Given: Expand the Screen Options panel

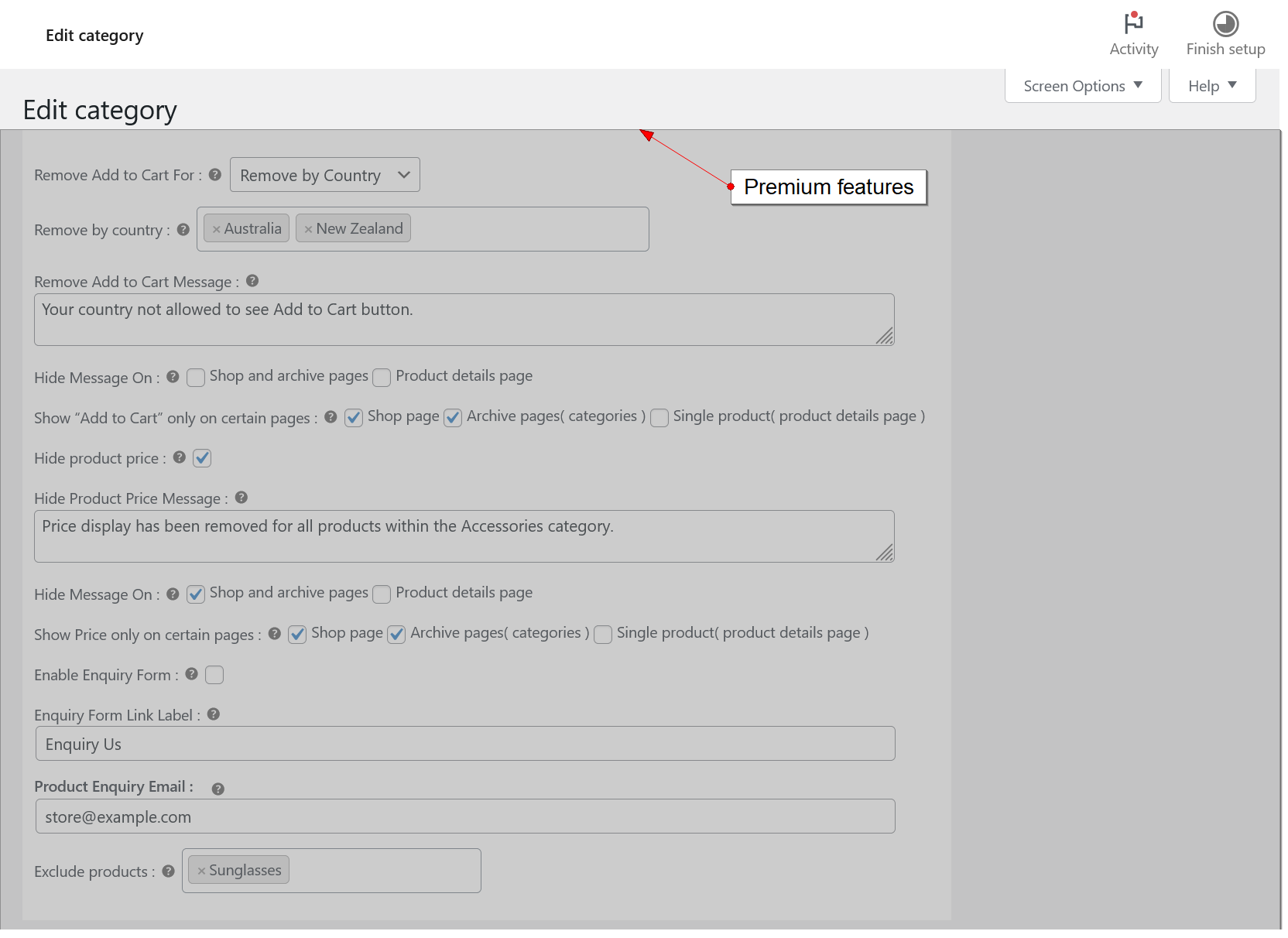Looking at the screenshot, I should tap(1082, 86).
